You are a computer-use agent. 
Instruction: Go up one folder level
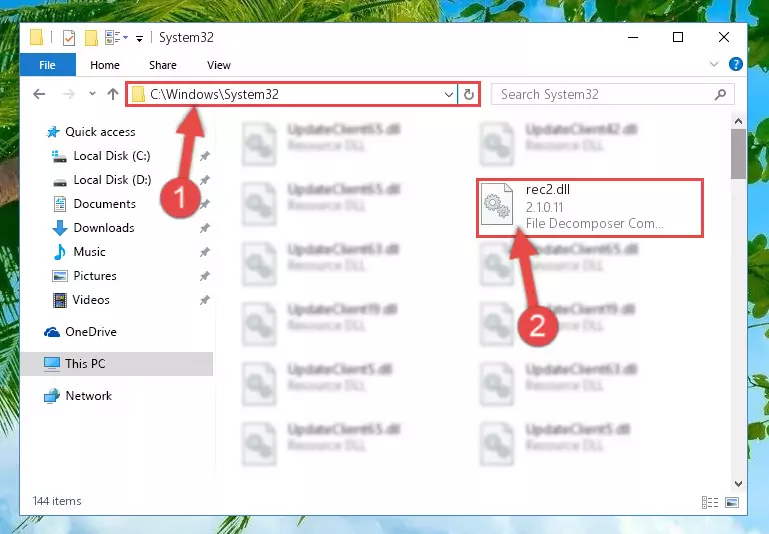(x=113, y=94)
